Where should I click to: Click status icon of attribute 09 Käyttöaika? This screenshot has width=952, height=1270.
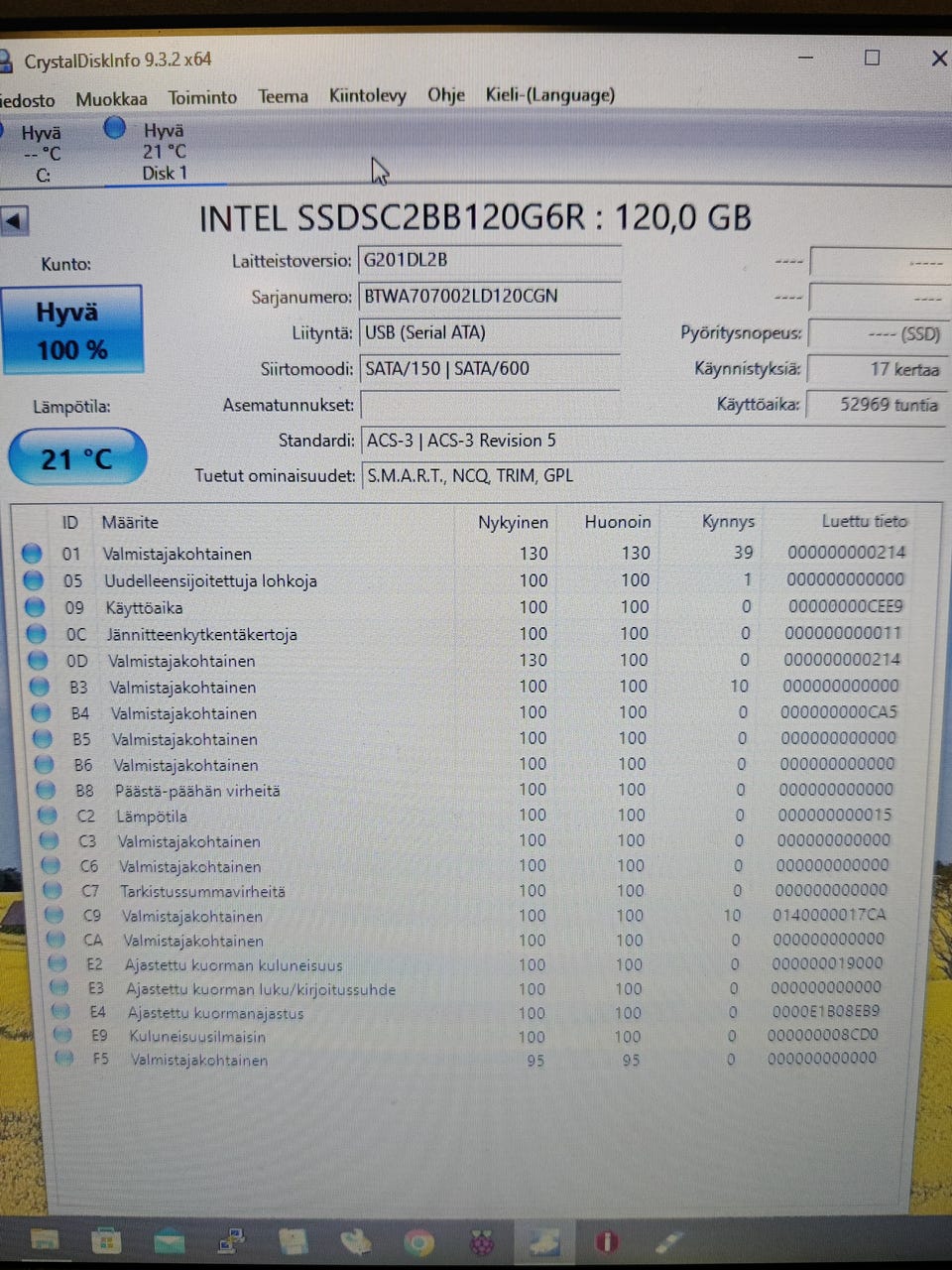click(36, 607)
